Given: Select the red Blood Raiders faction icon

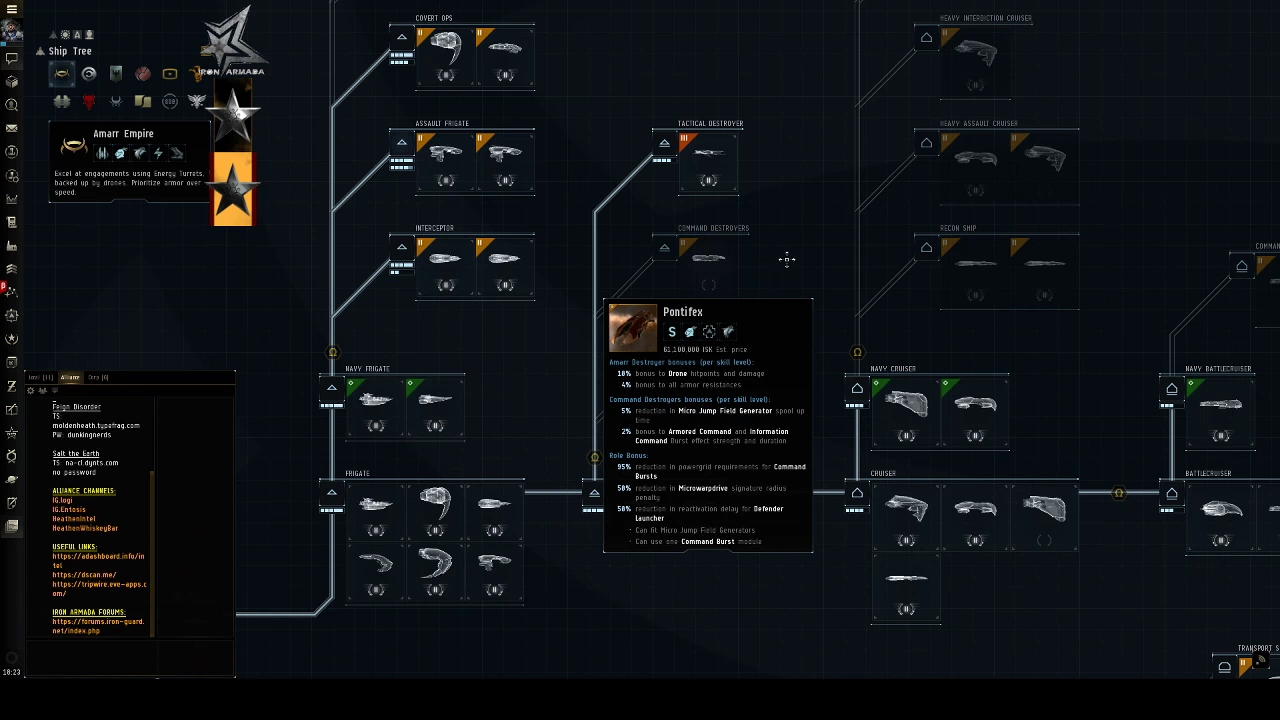Looking at the screenshot, I should pos(89,101).
